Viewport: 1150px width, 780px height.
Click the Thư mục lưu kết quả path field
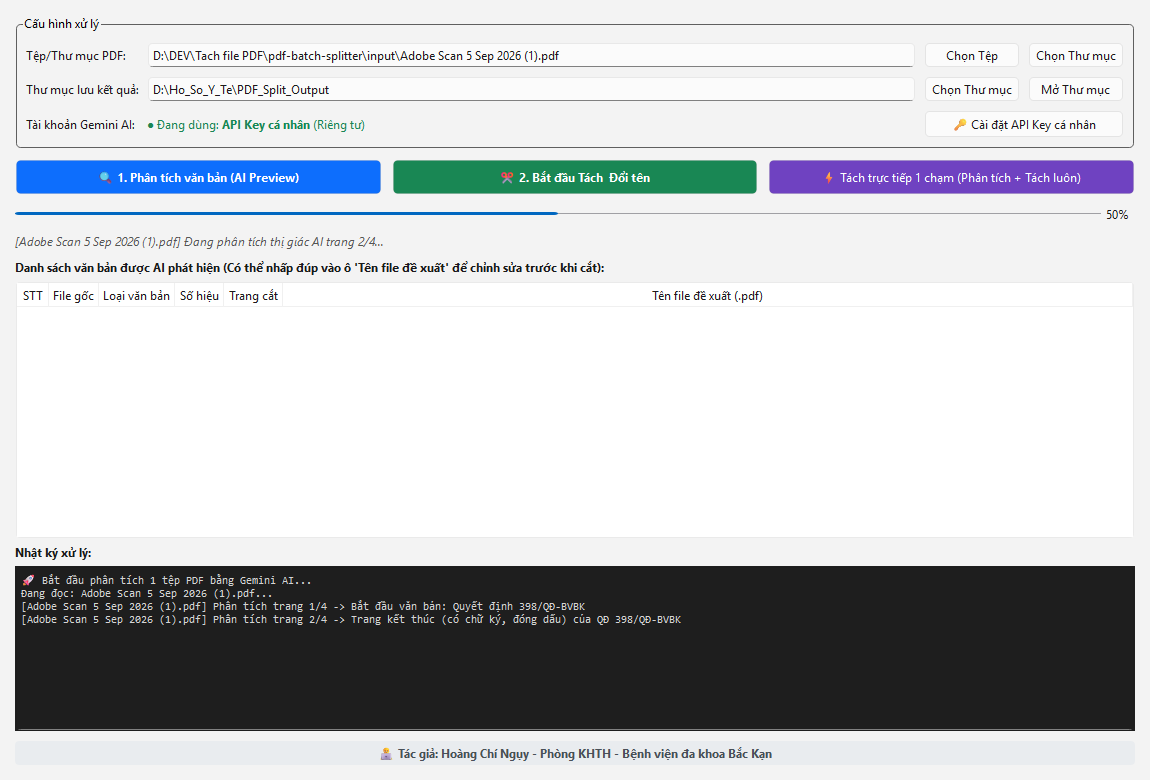click(x=531, y=89)
